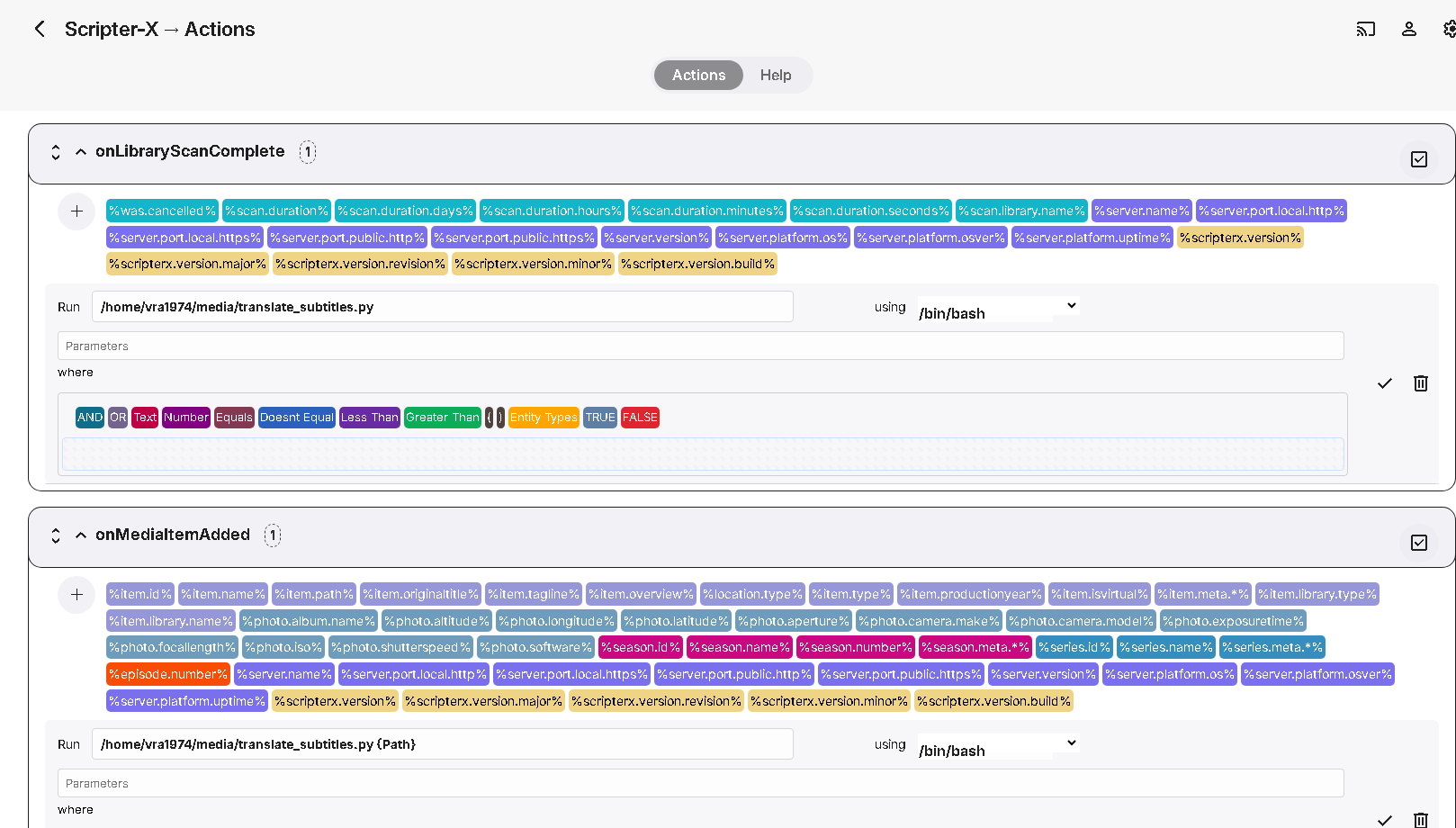Open interpreter dropdown for onLibraryScanComplete script
The image size is (1456, 828).
[x=997, y=308]
